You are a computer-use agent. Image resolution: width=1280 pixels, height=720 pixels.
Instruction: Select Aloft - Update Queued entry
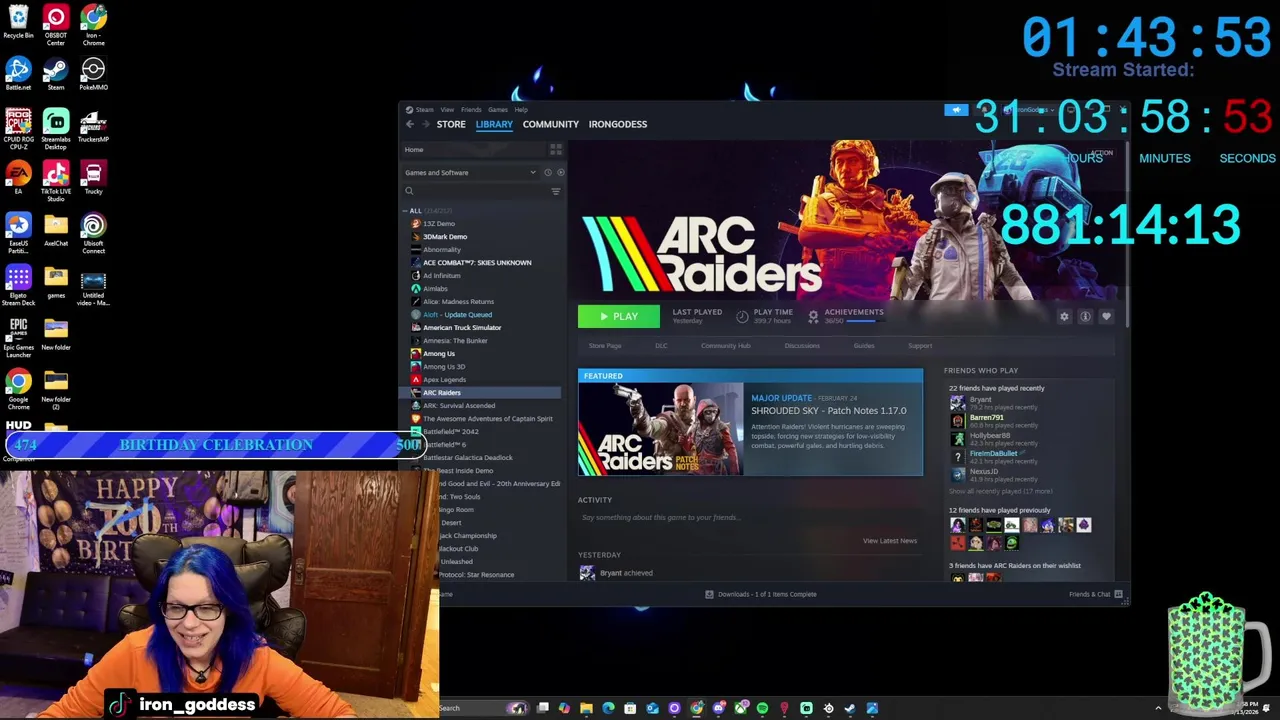click(x=457, y=315)
